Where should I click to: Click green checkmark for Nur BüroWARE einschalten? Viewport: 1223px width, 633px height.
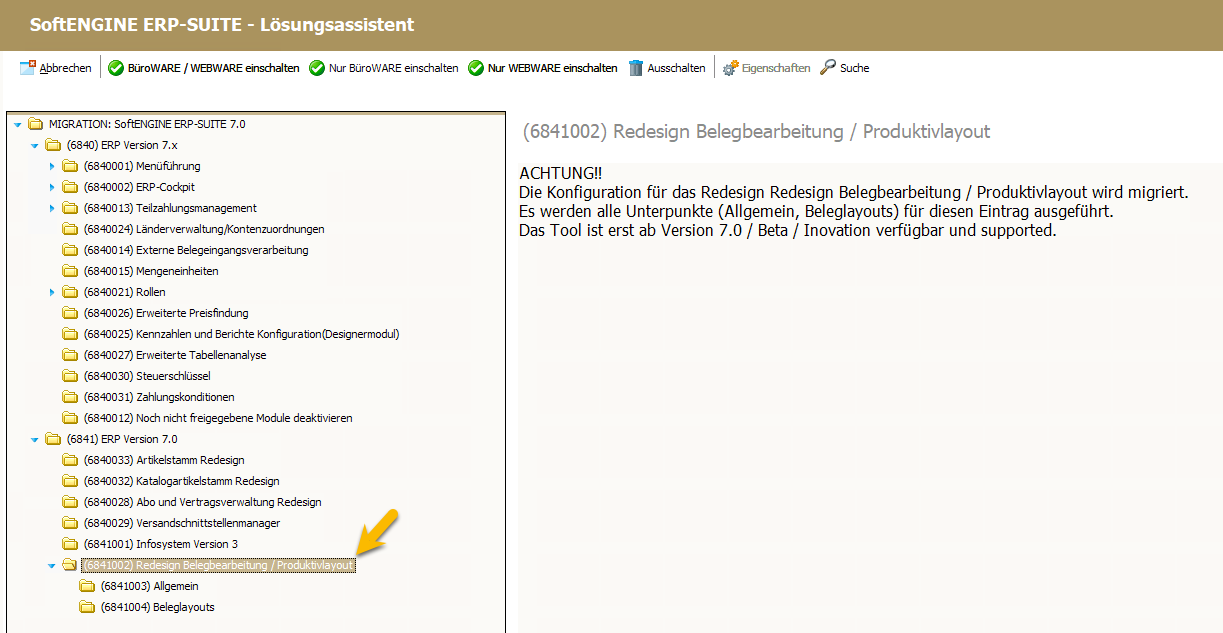[317, 68]
